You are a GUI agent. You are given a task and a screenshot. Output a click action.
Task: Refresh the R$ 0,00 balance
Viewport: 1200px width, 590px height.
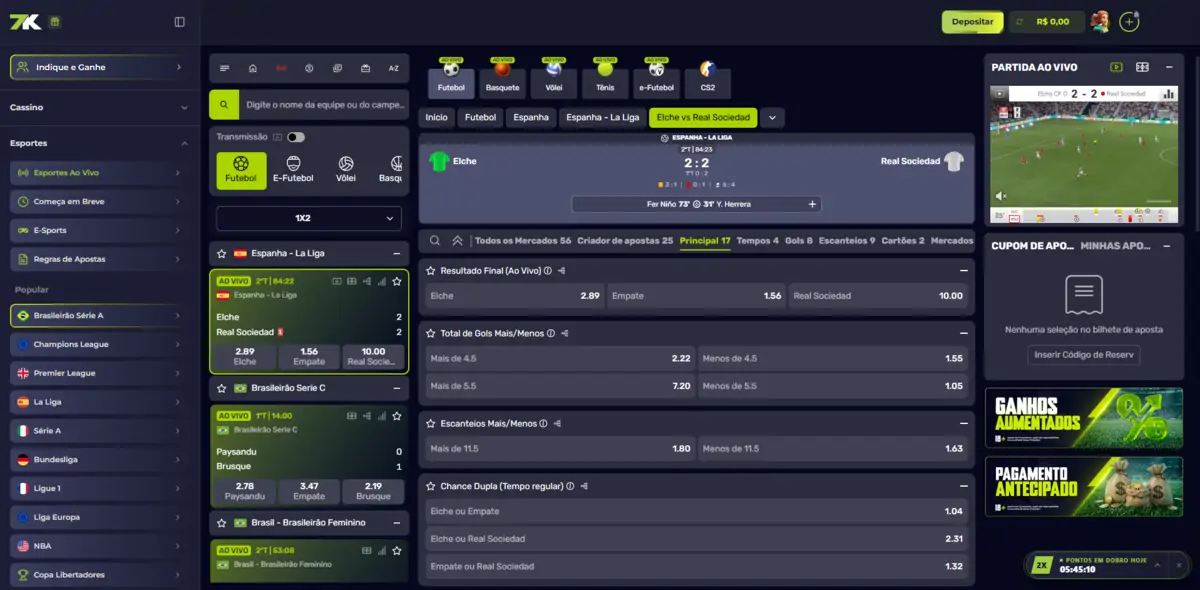1021,21
